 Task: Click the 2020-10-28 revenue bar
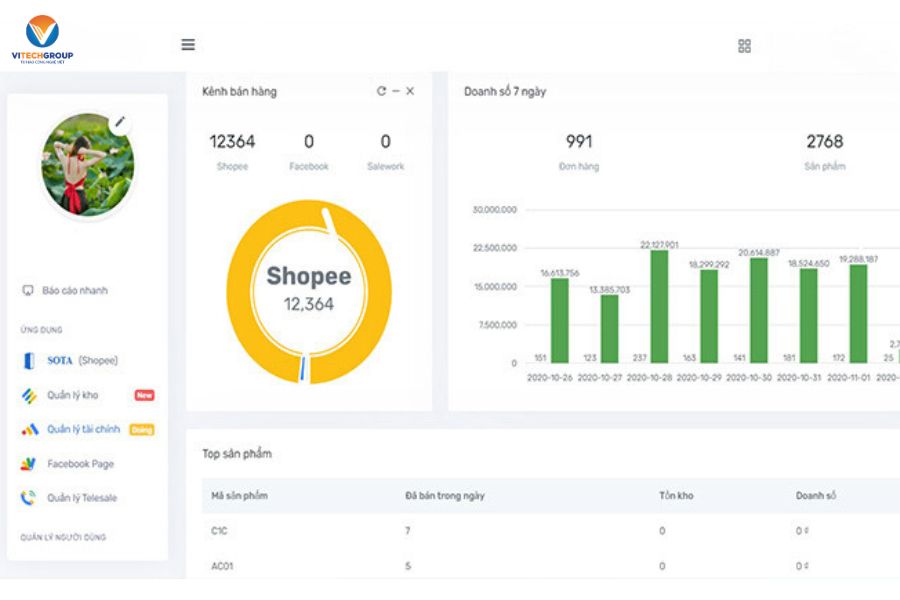pyautogui.click(x=659, y=307)
